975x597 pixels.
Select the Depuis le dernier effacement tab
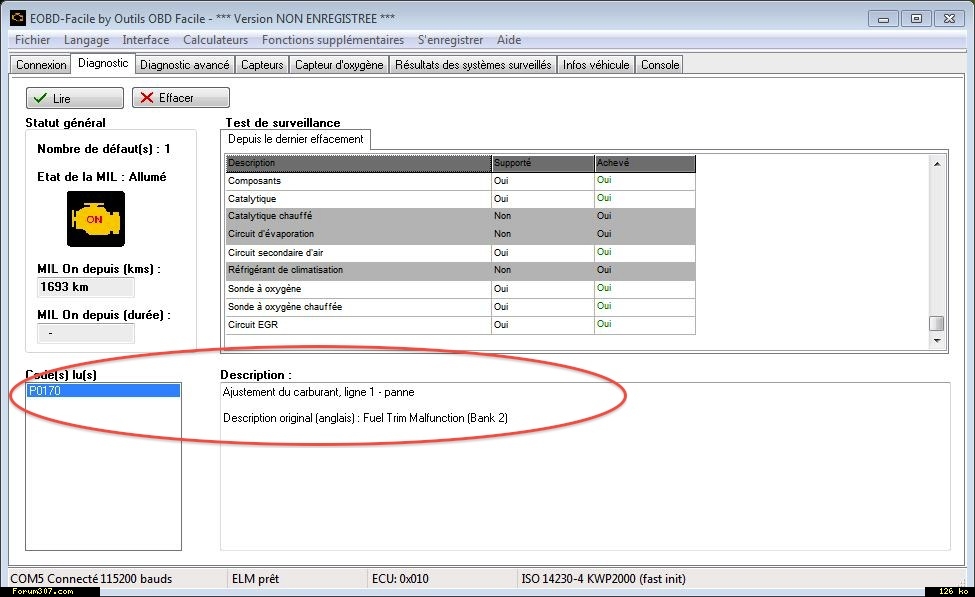295,139
